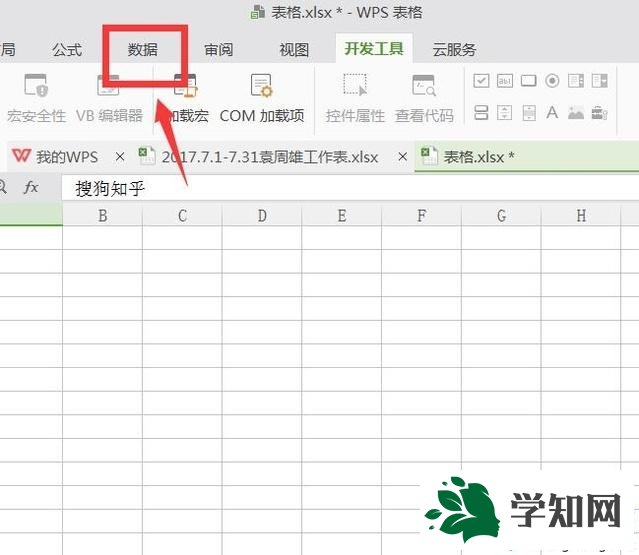Switch to the 我的WPS document tab
639x555 pixels.
pos(67,157)
